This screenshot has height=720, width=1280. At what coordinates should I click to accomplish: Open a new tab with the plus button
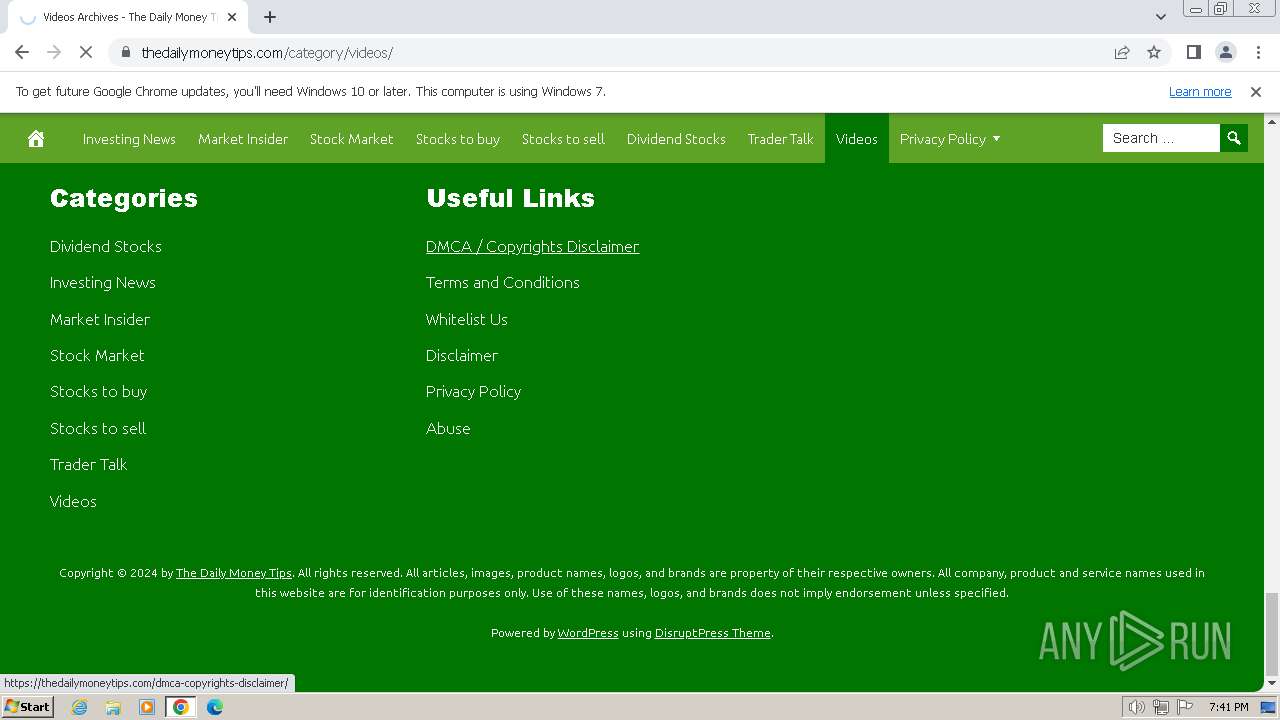[270, 17]
